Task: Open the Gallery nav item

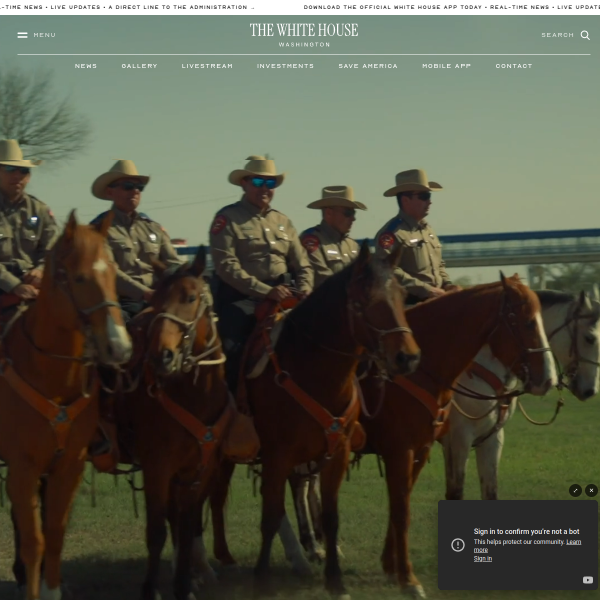Action: tap(139, 66)
